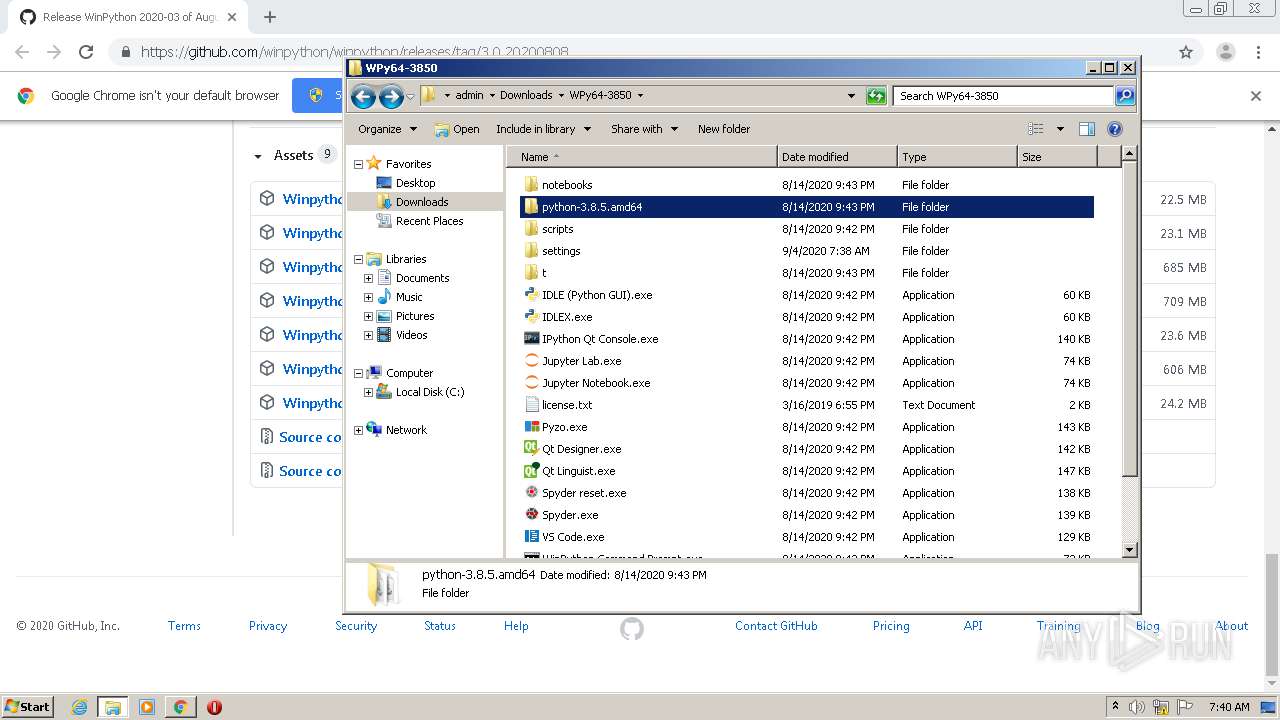Select the scripts folder icon
The image size is (1280, 720).
532,229
